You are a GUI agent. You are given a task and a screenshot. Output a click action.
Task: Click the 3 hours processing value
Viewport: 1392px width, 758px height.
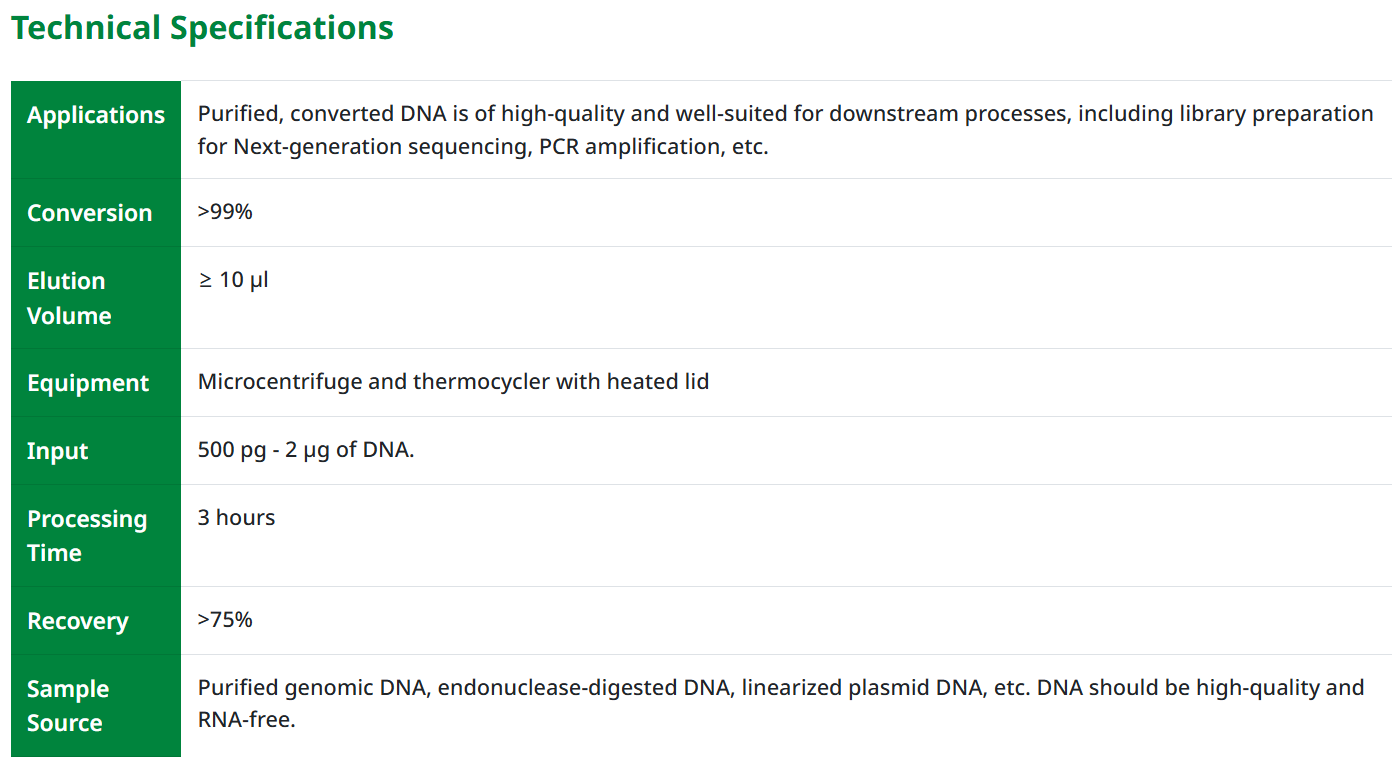pos(236,518)
